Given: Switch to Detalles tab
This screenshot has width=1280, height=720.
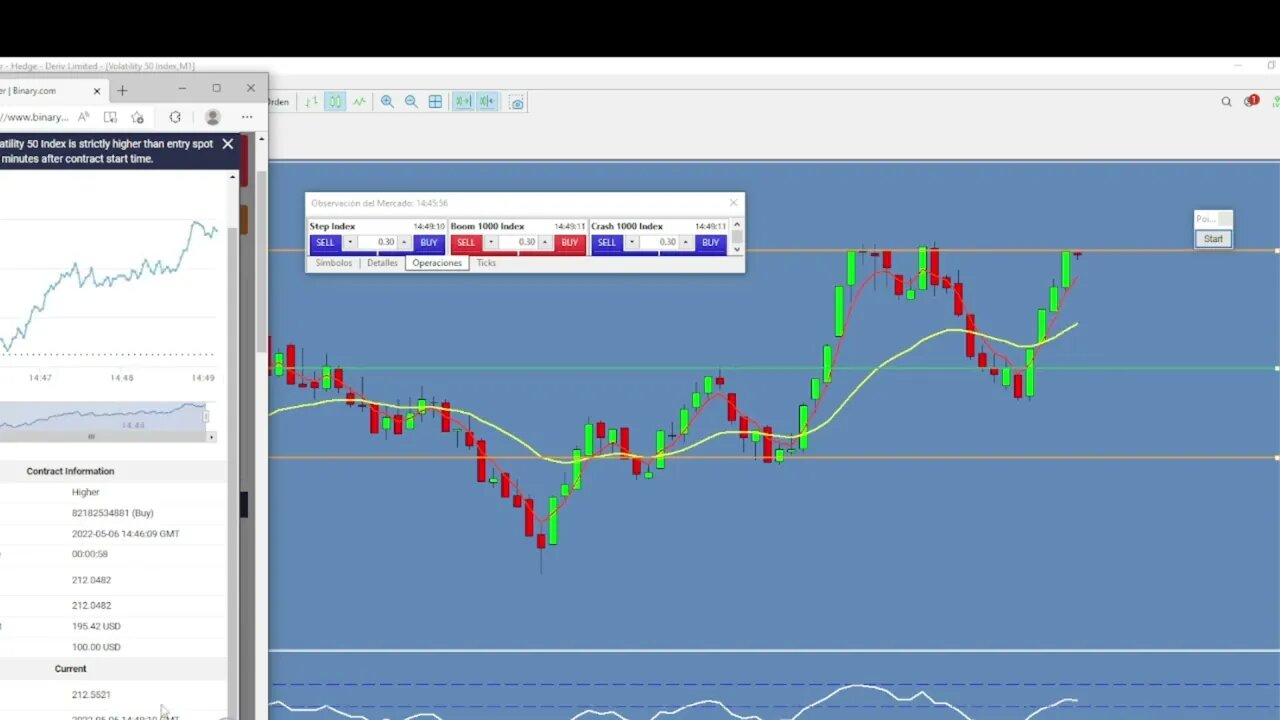Looking at the screenshot, I should click(x=382, y=263).
